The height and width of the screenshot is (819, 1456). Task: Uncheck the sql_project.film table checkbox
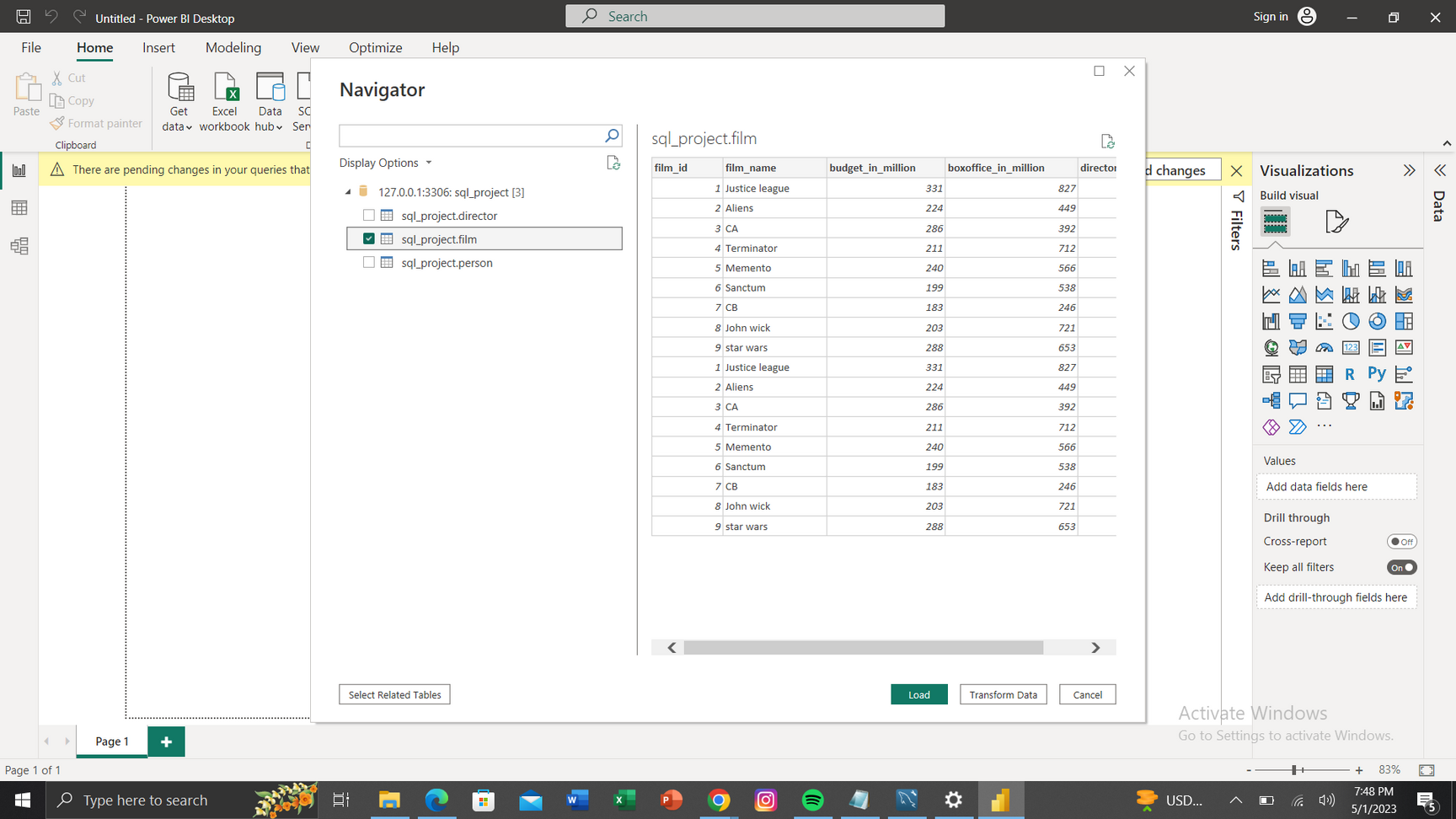[369, 239]
